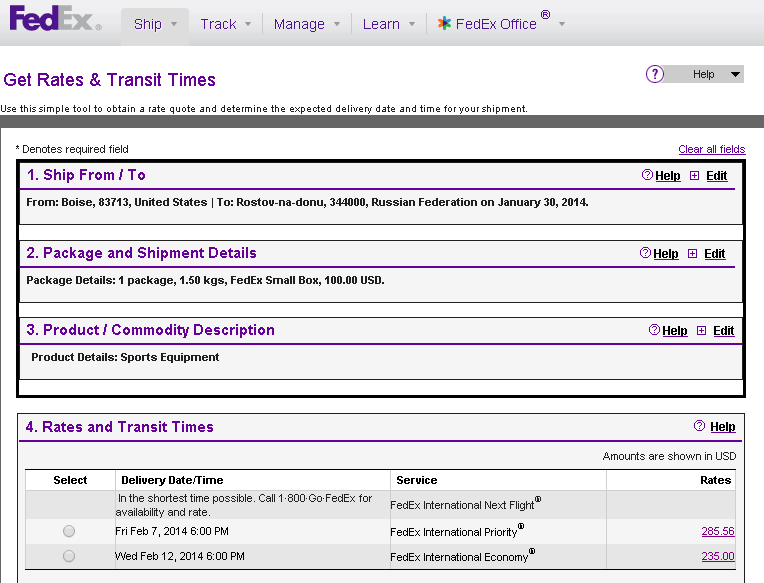Open the Ship menu
The height and width of the screenshot is (583, 764).
(x=155, y=24)
